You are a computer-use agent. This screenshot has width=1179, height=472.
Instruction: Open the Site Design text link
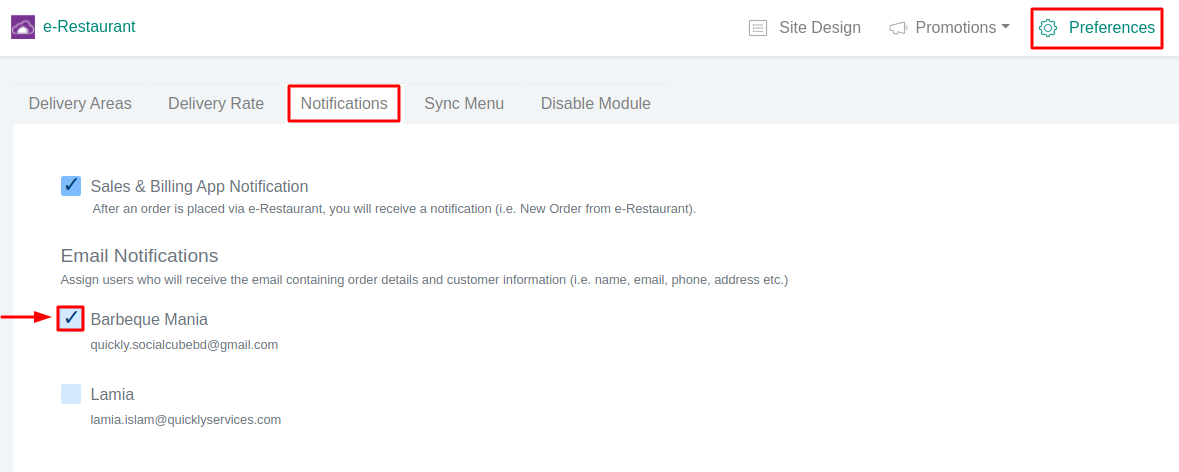pyautogui.click(x=820, y=28)
